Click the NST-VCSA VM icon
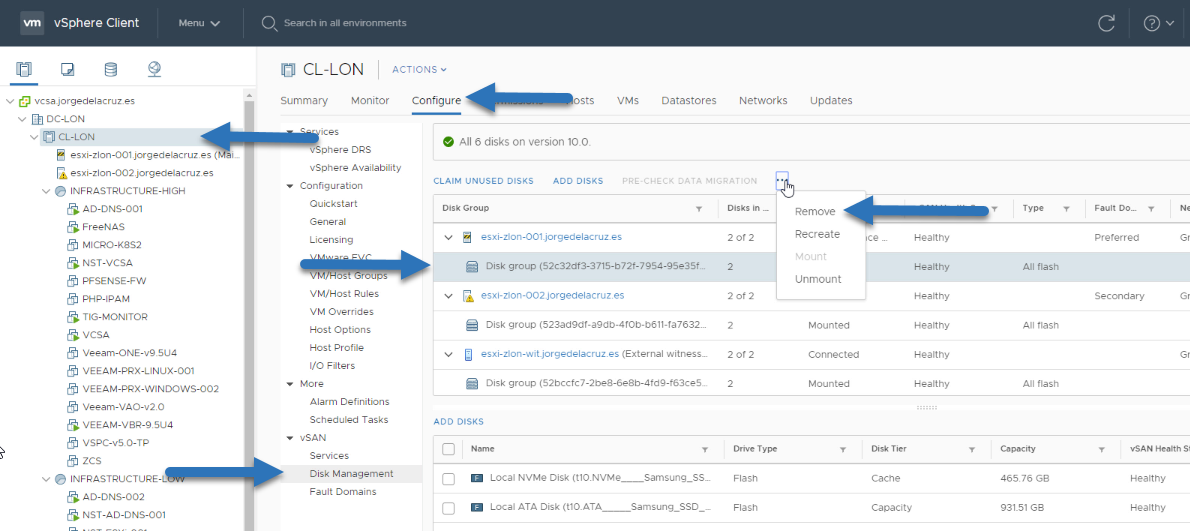Screen dimensions: 1190x531 coord(74,263)
